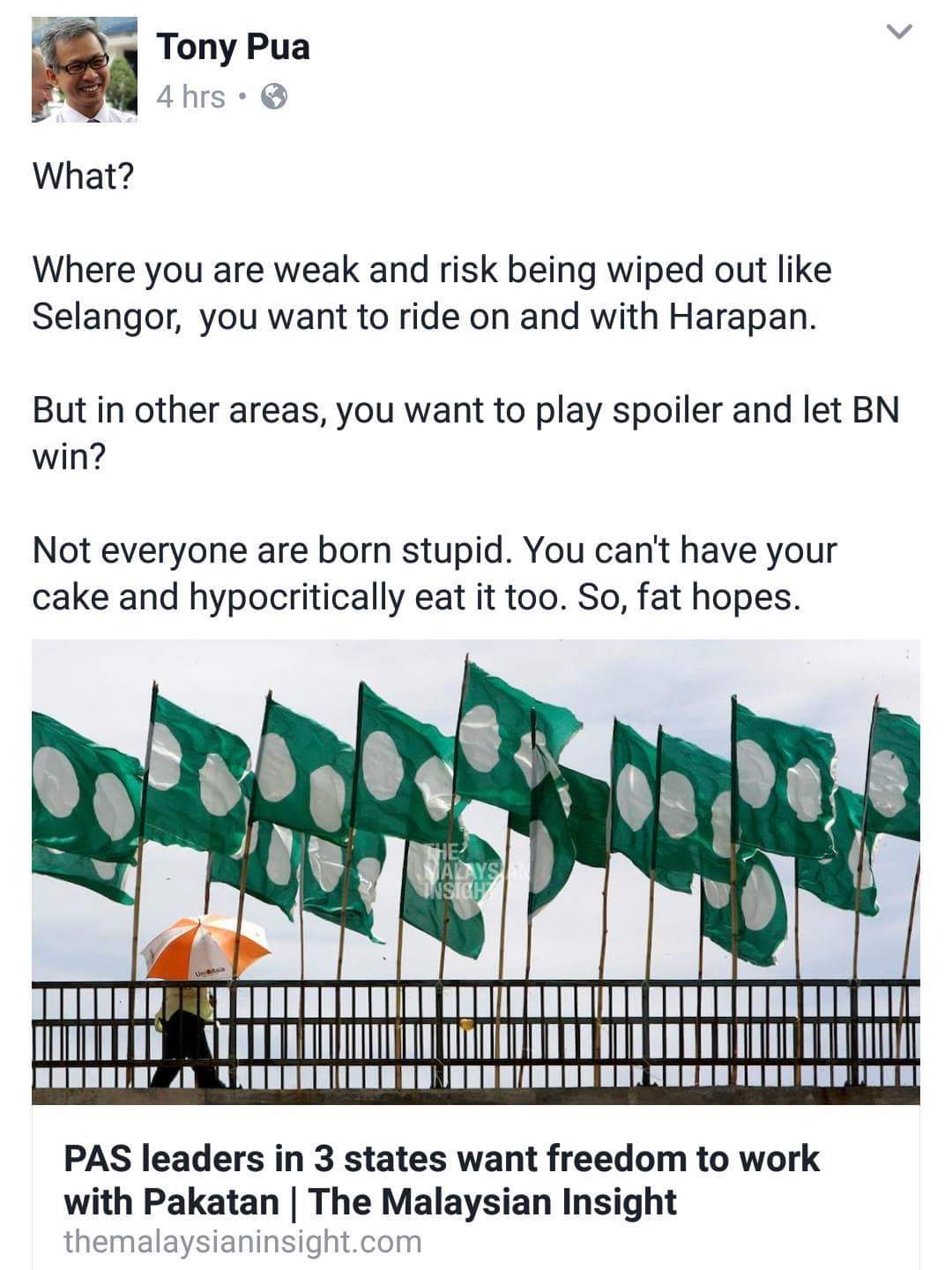Click the 'fat hopes' closing paragraph
Viewport: 952px width, 1270px height.
(434, 573)
